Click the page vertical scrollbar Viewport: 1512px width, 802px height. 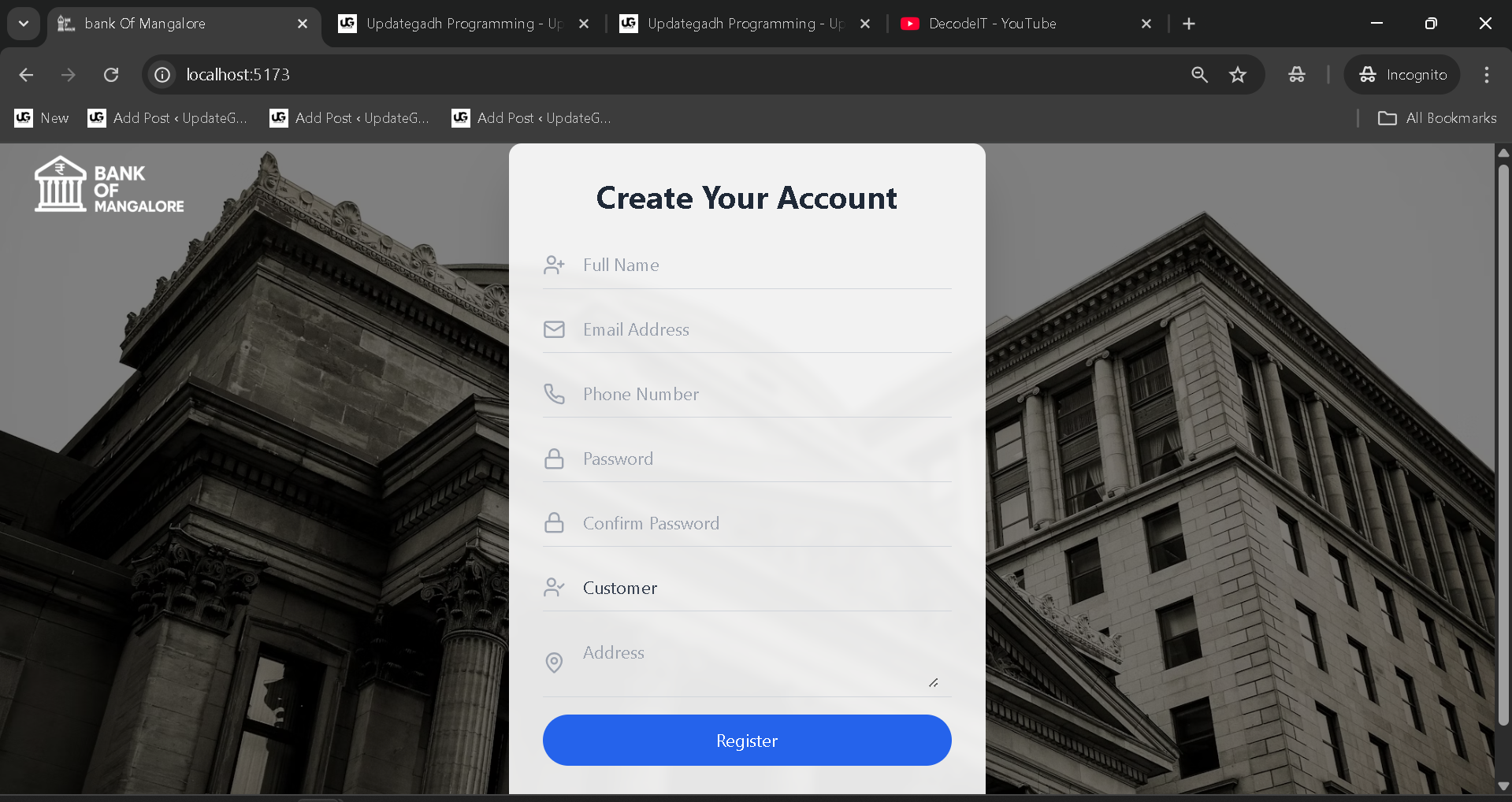pos(1503,441)
